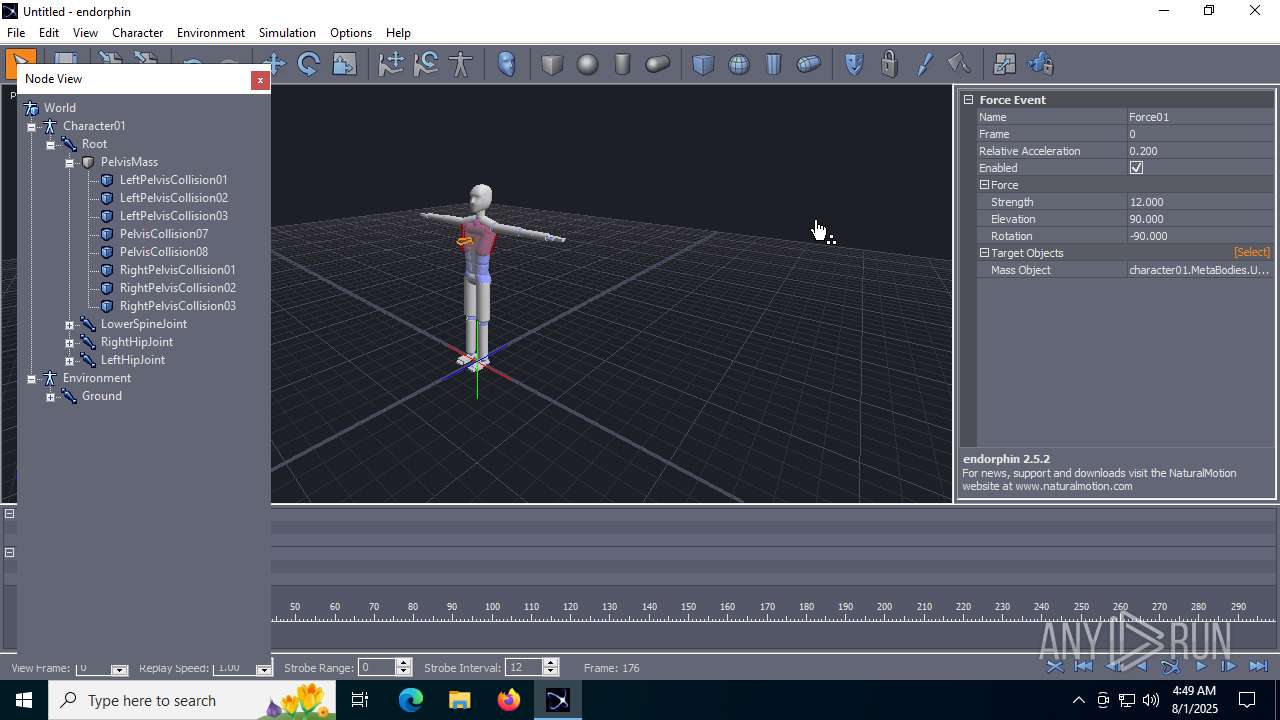Image resolution: width=1280 pixels, height=720 pixels.
Task: Open the Help menu
Action: 398,33
